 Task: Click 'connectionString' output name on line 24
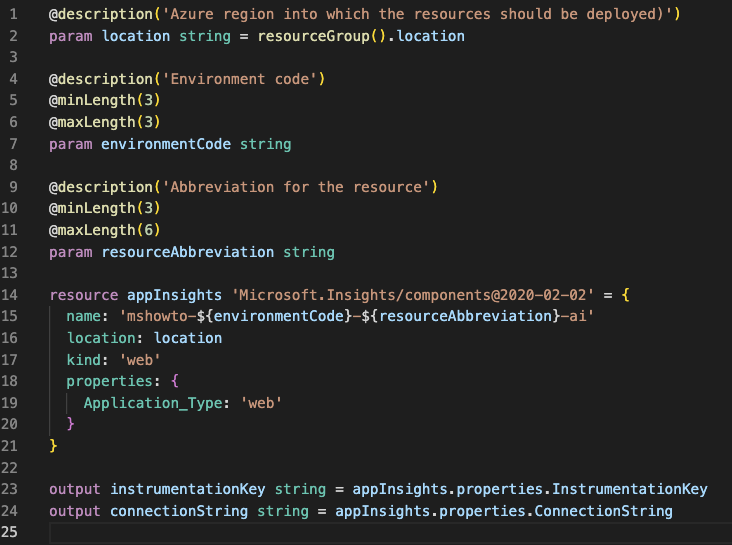tap(179, 511)
